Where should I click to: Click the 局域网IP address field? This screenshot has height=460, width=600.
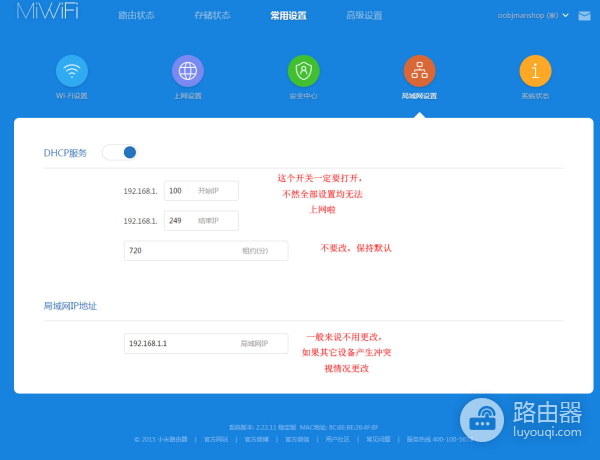(x=205, y=343)
